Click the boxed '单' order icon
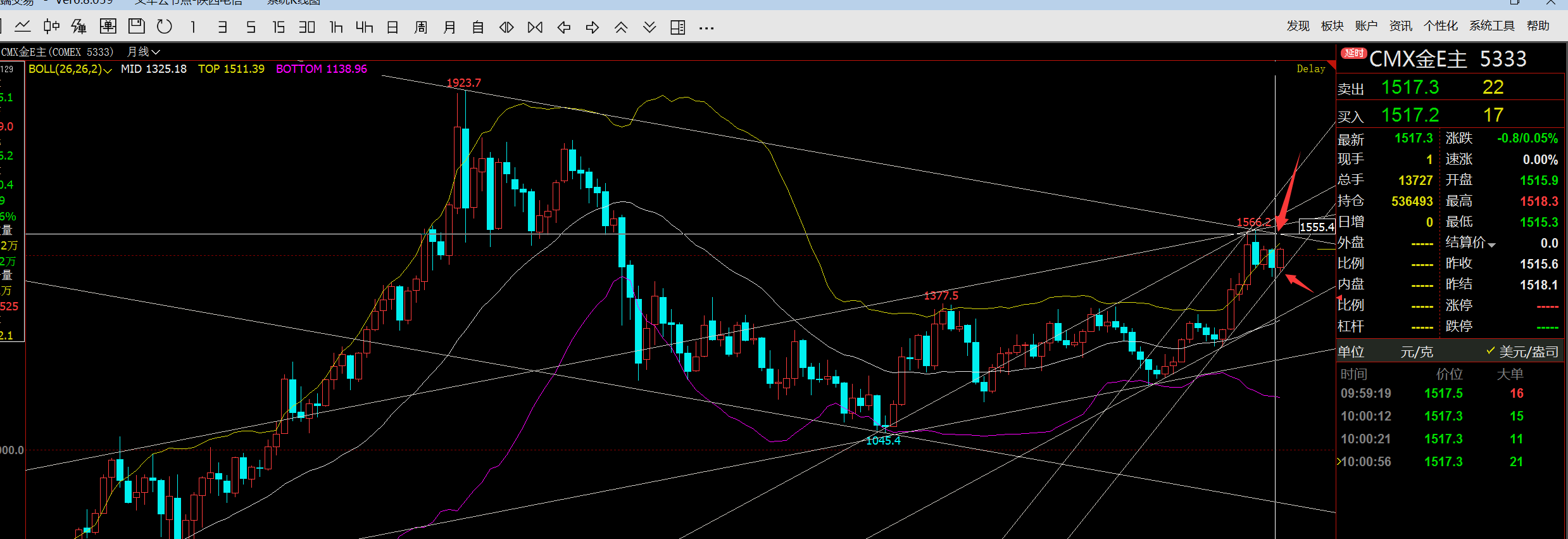The image size is (1568, 539). (x=108, y=27)
